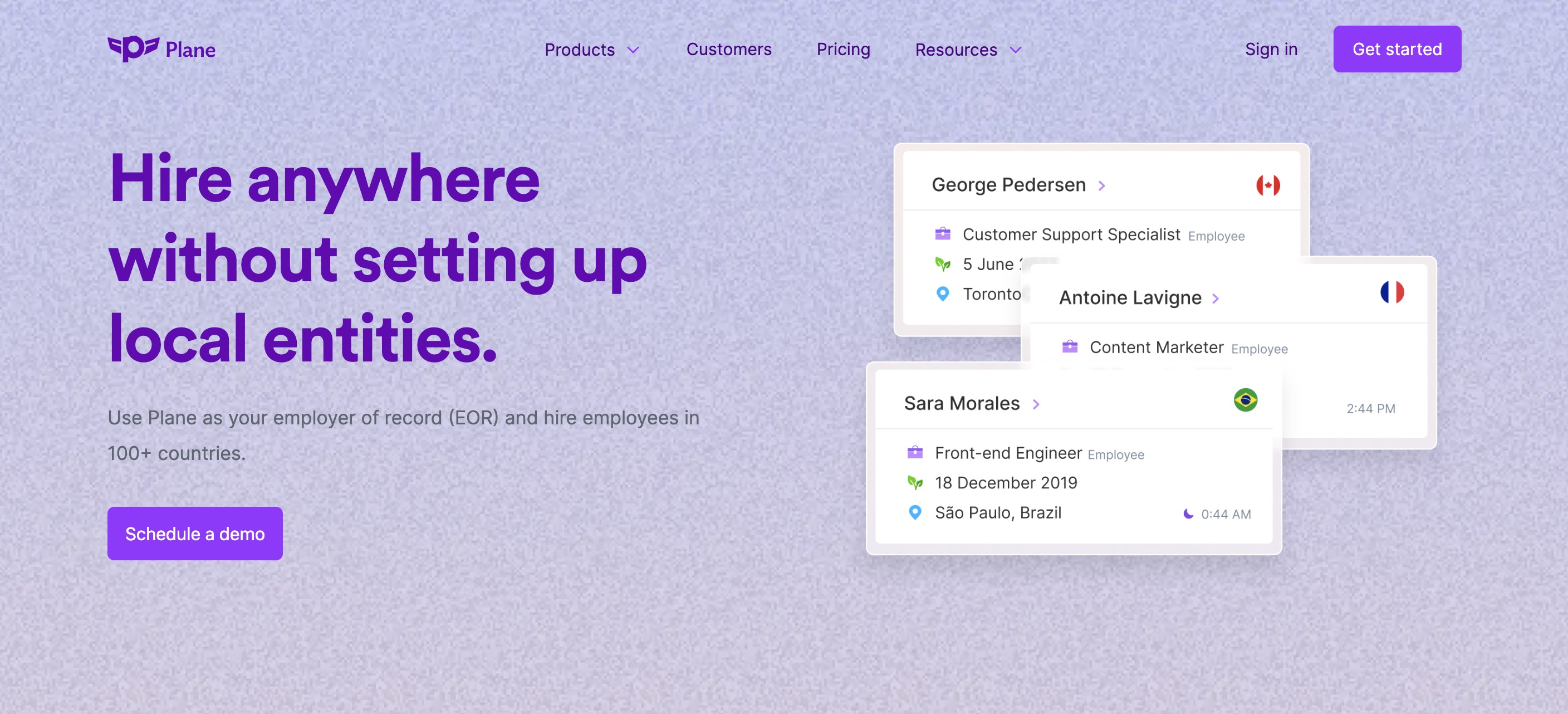Click the location pin beside Toronto
1568x714 pixels.
(942, 294)
